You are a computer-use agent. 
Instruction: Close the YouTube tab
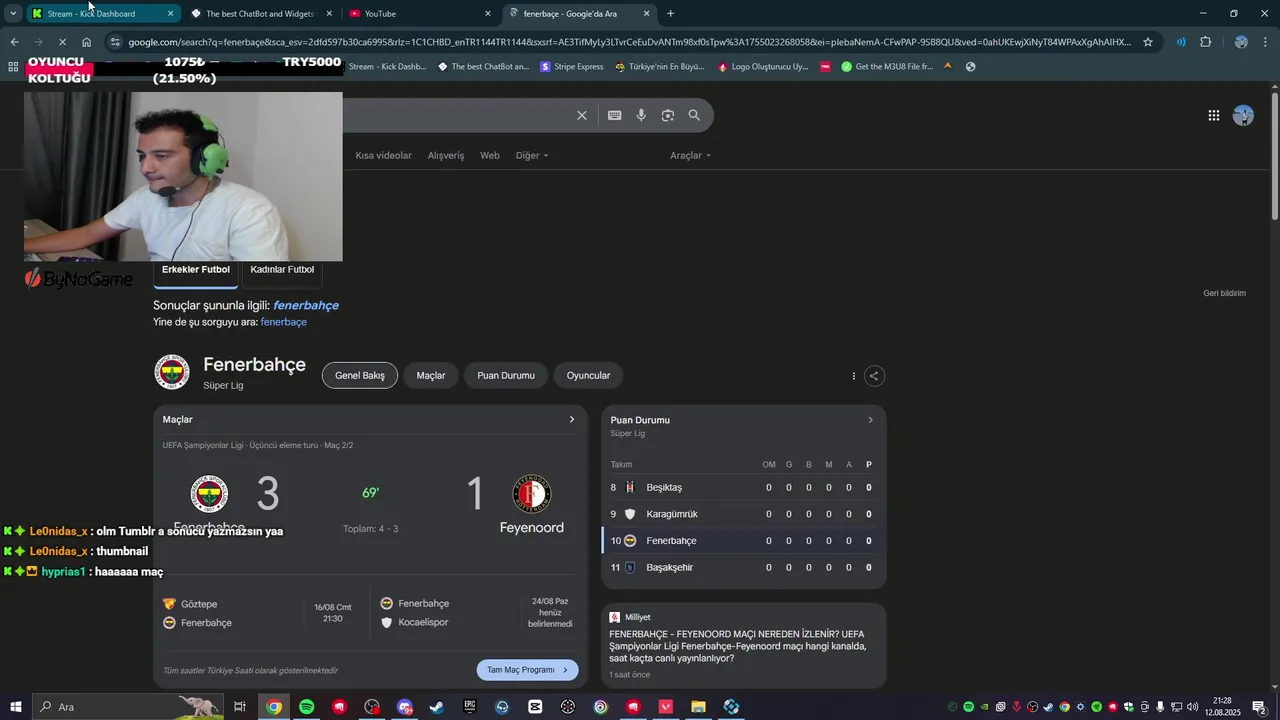[x=488, y=14]
